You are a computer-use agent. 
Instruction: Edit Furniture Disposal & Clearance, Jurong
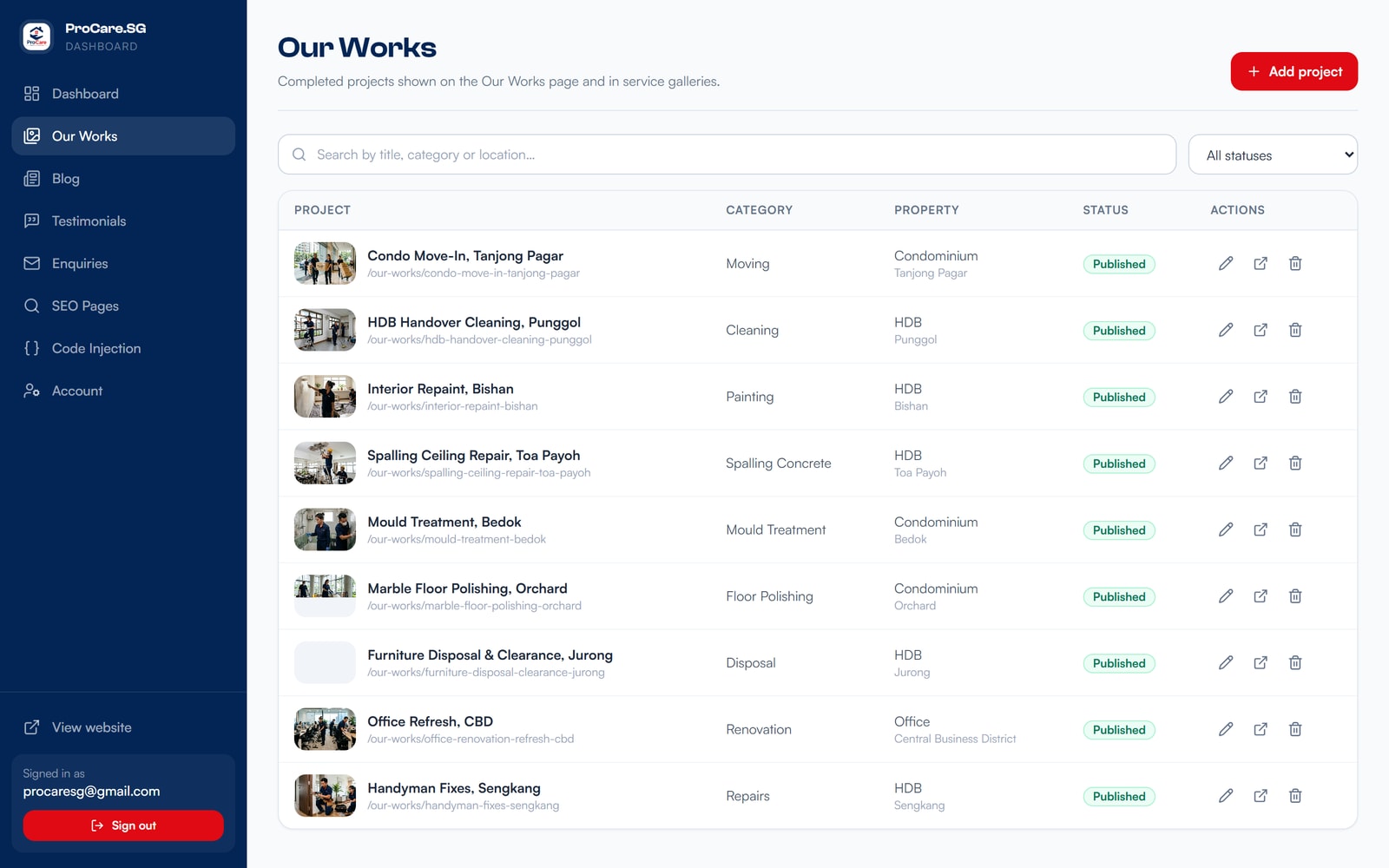(x=1226, y=662)
